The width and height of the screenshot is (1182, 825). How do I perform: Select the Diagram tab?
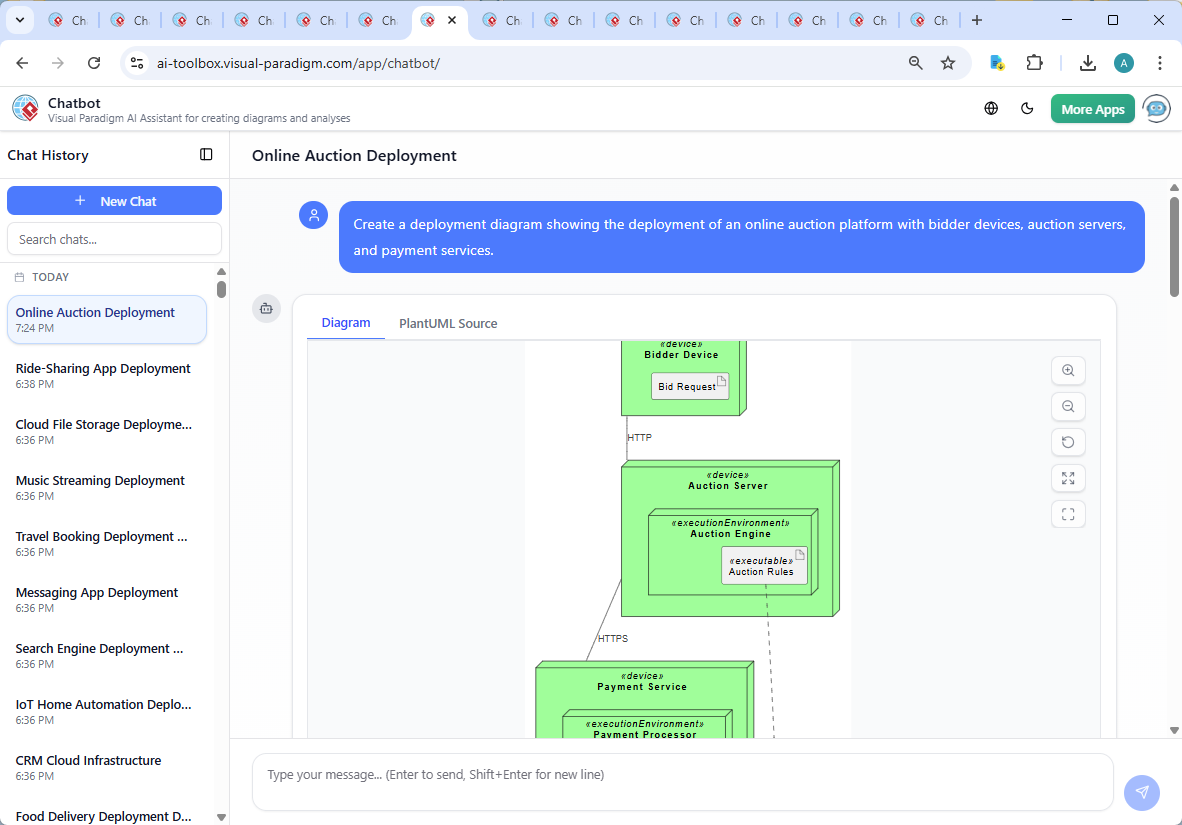(x=346, y=322)
